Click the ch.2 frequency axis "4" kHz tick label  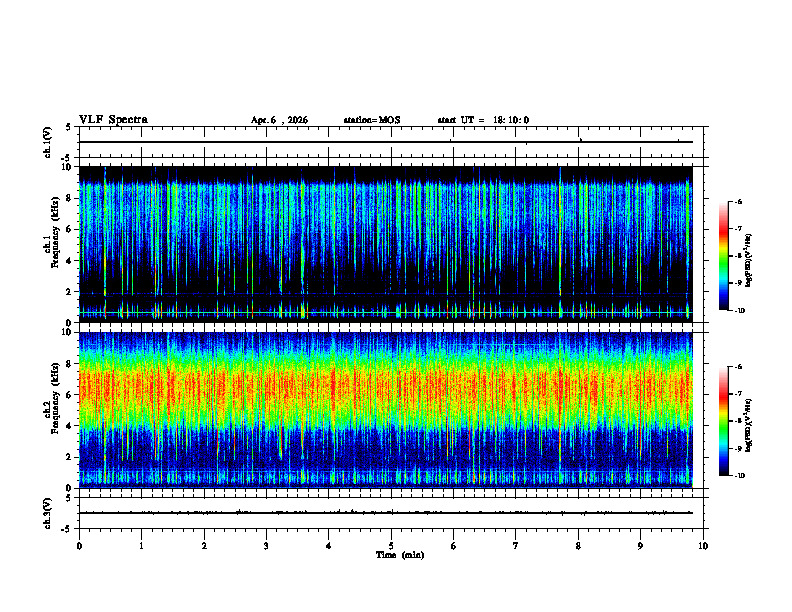(x=70, y=426)
